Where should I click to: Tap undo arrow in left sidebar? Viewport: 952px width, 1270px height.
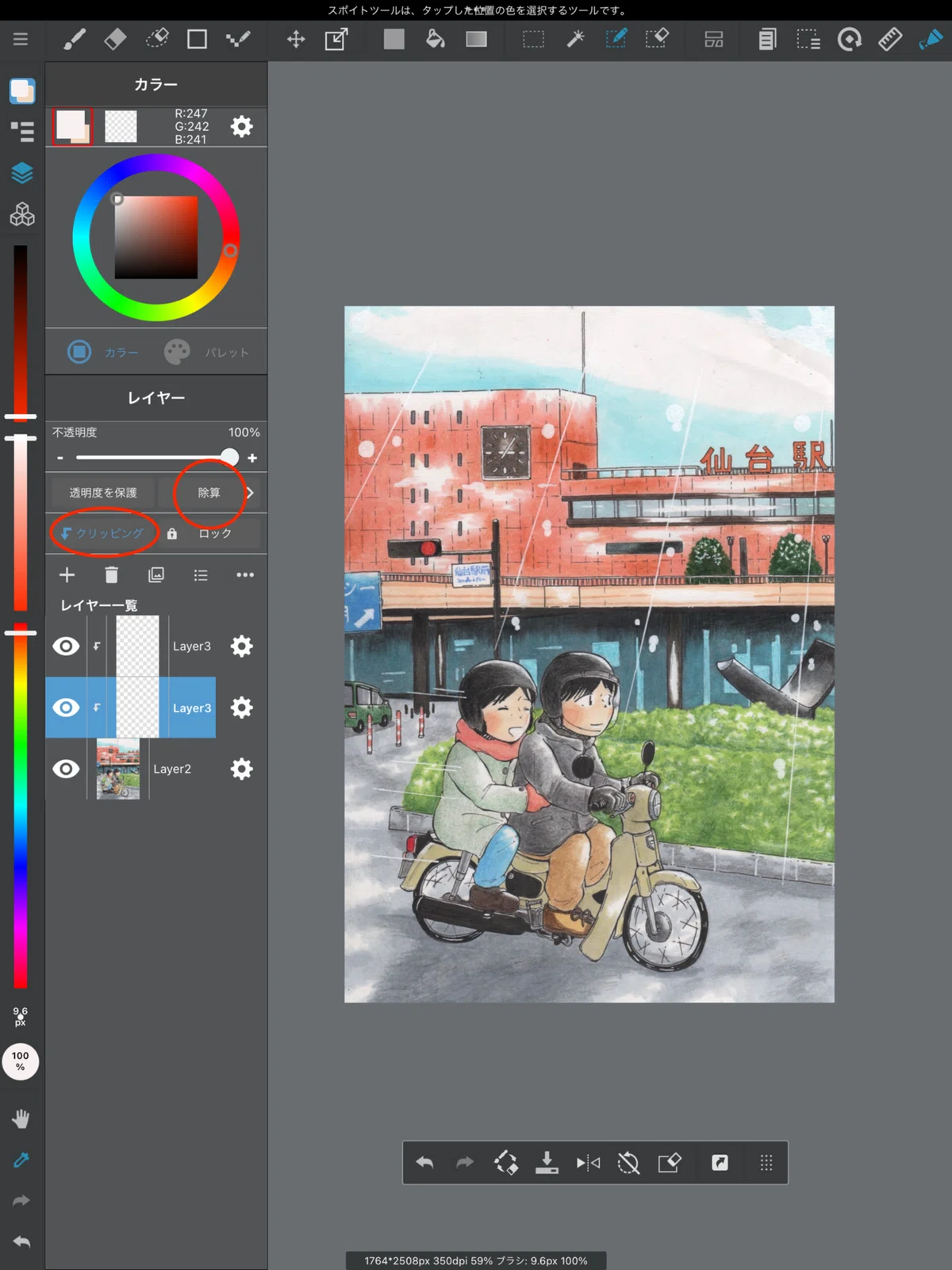point(21,1241)
